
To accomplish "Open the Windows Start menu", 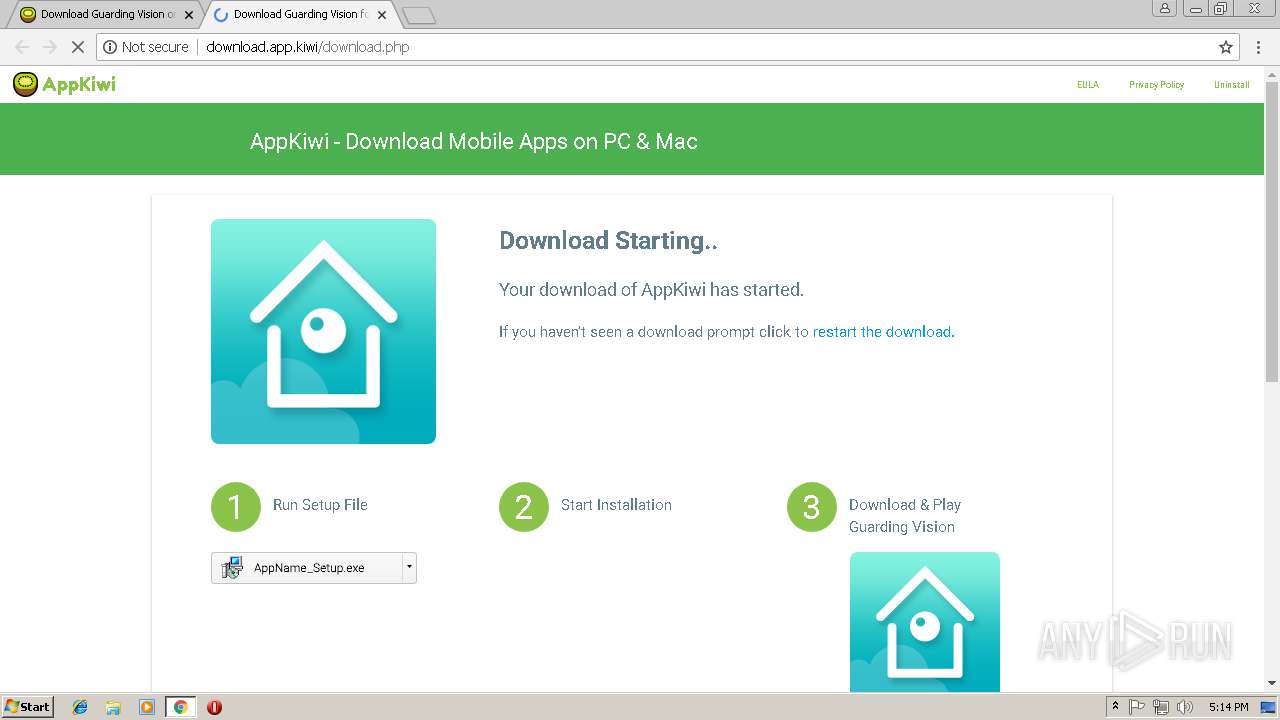I will [x=28, y=707].
